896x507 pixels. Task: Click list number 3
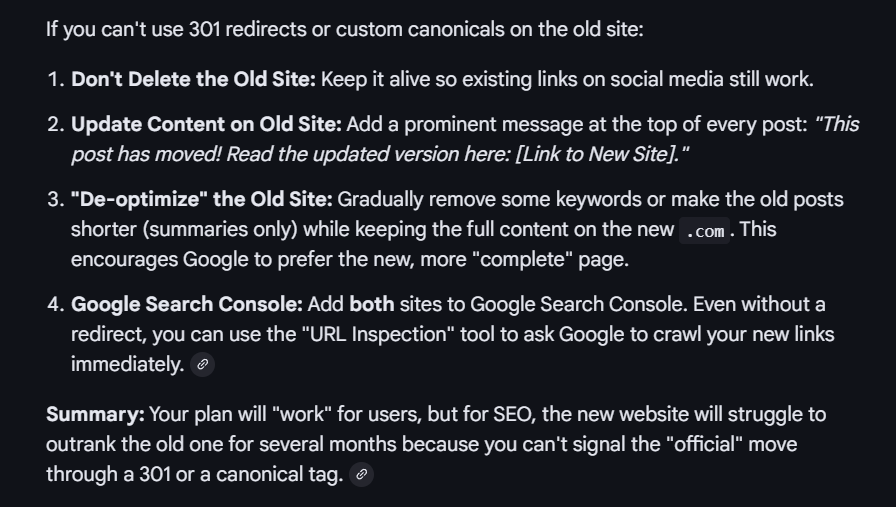pos(54,199)
